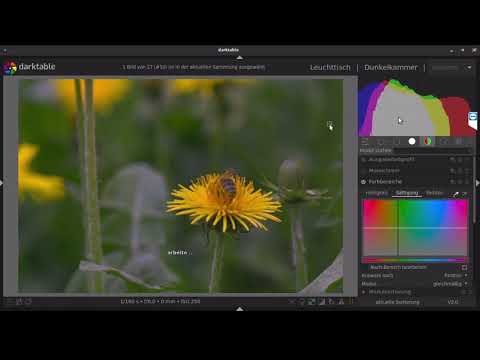Click the image count text in header
The width and height of the screenshot is (480, 360).
[x=194, y=67]
